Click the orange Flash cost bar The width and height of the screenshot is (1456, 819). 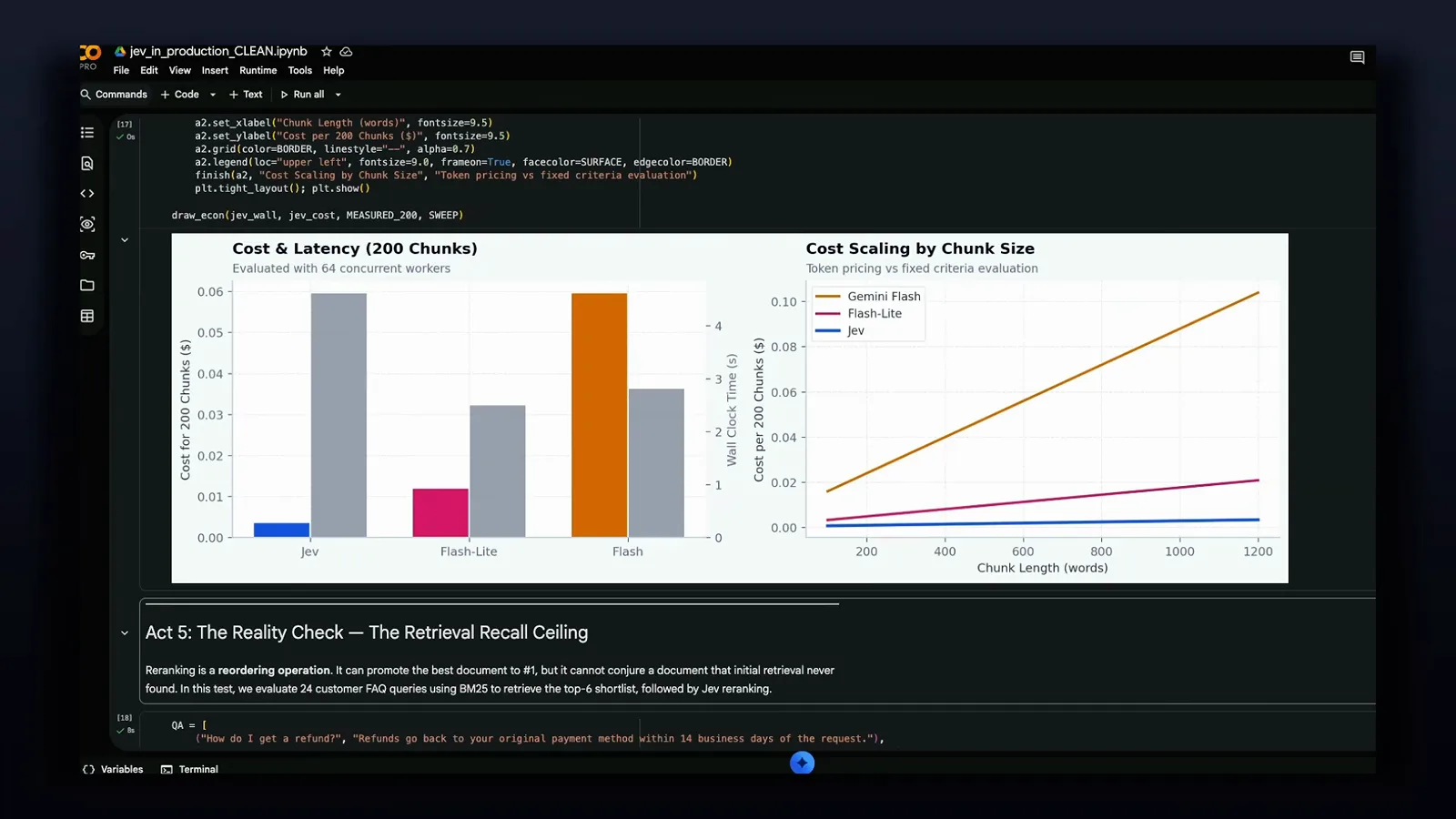coord(600,415)
